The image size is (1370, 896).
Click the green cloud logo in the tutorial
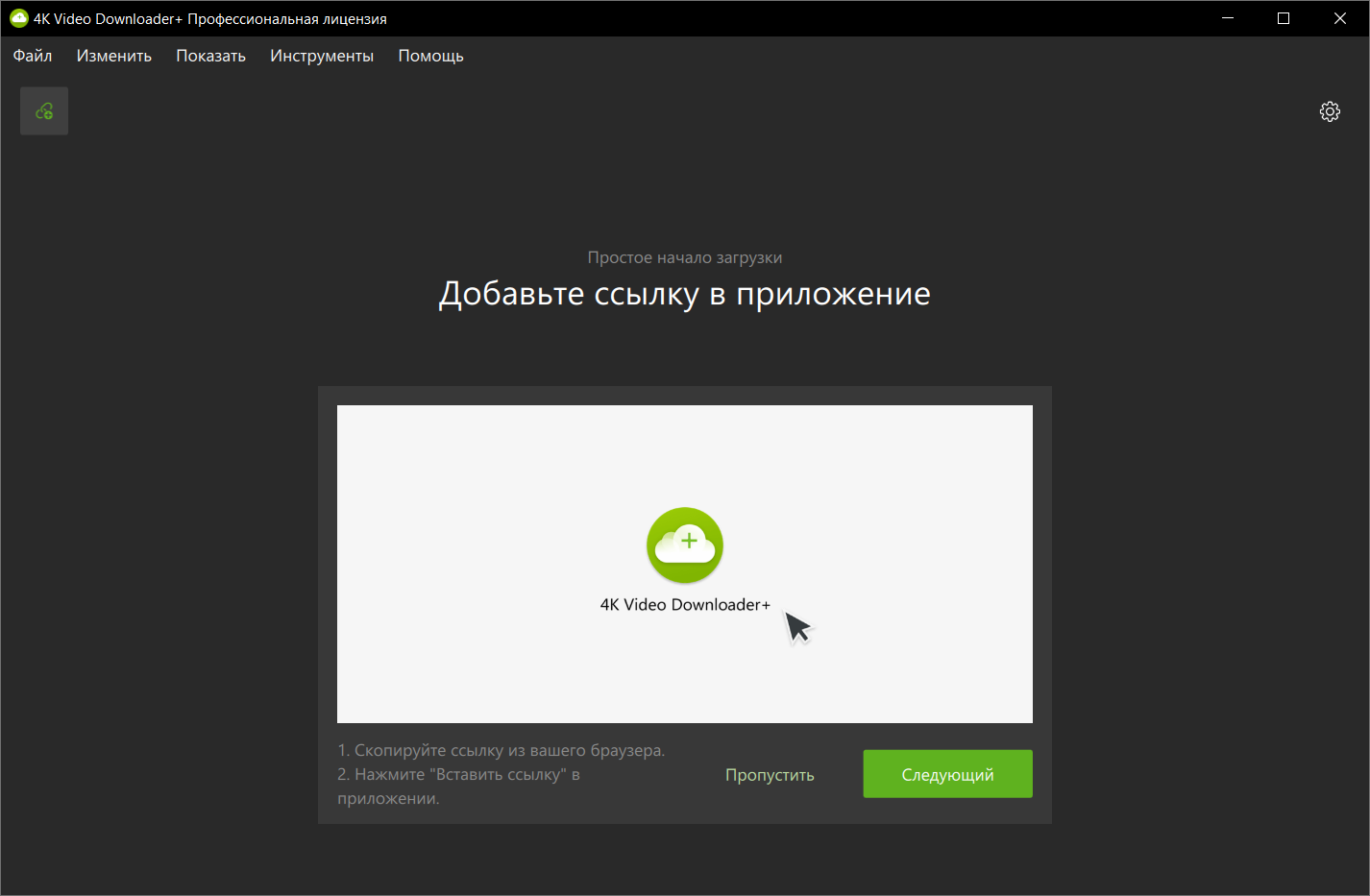[685, 545]
